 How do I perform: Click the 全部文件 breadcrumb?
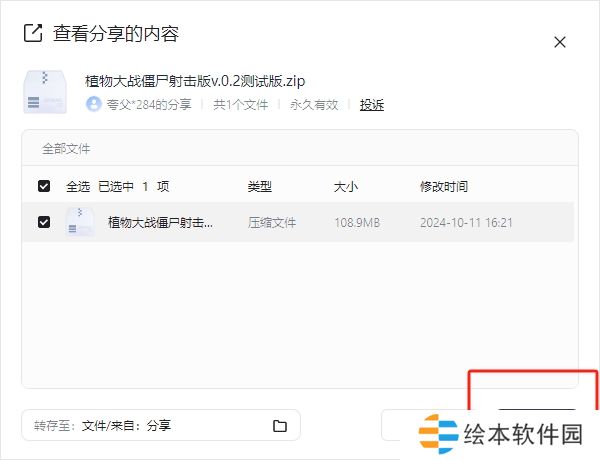coord(66,148)
